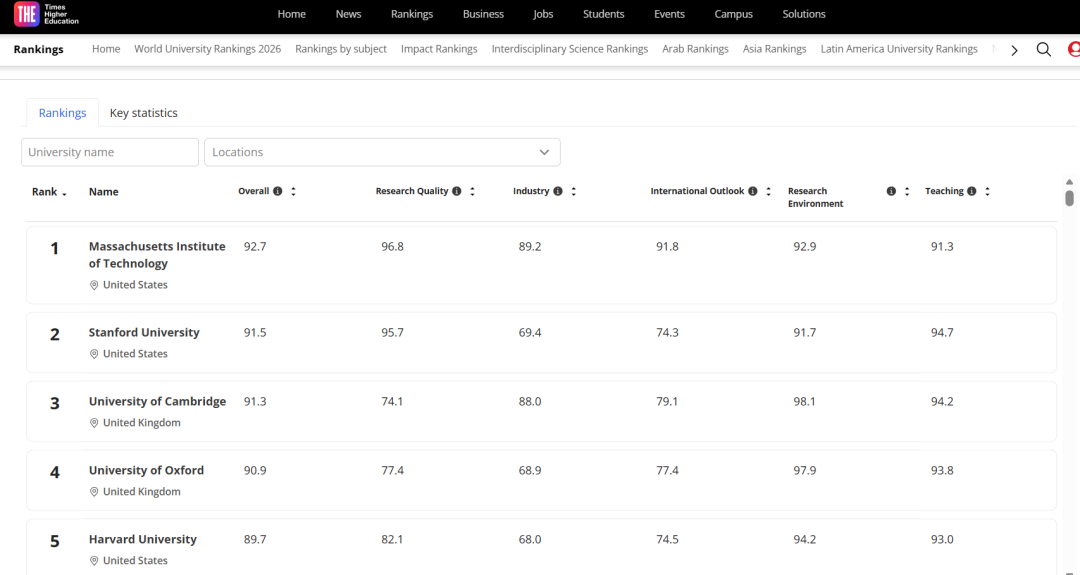Viewport: 1080px width, 575px height.
Task: Open Students in the top menu
Action: pyautogui.click(x=603, y=14)
